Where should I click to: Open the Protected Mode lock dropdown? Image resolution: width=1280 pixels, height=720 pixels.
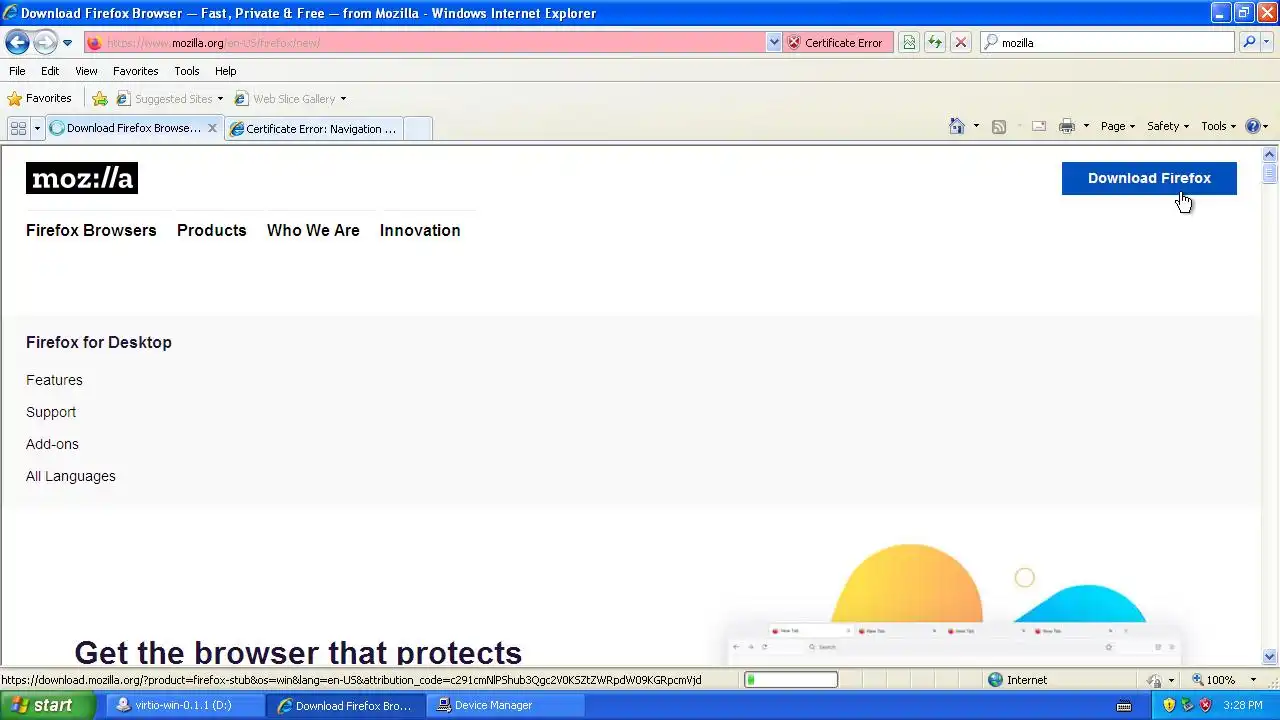[x=1160, y=680]
